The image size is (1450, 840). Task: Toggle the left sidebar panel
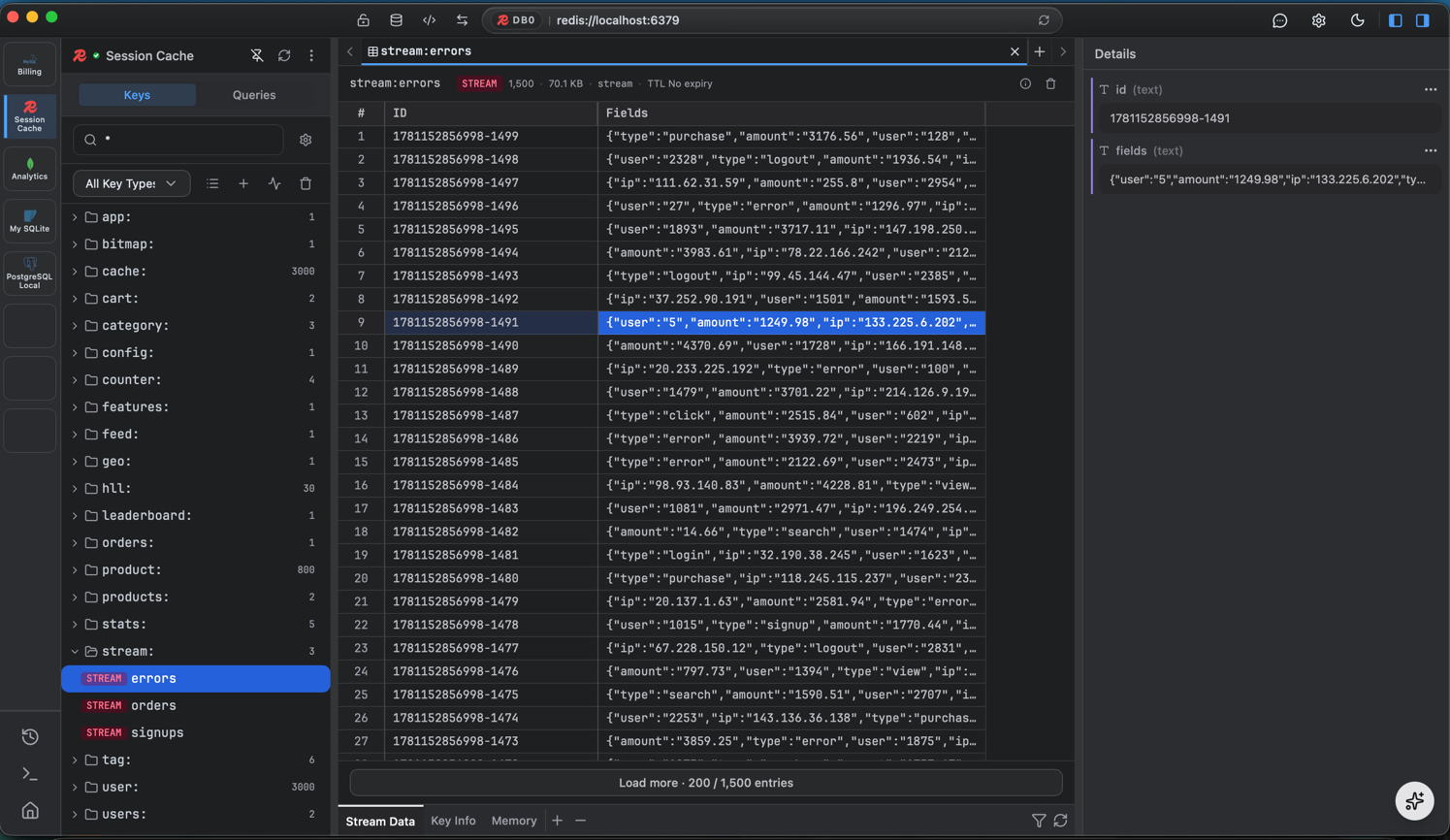coord(1396,20)
